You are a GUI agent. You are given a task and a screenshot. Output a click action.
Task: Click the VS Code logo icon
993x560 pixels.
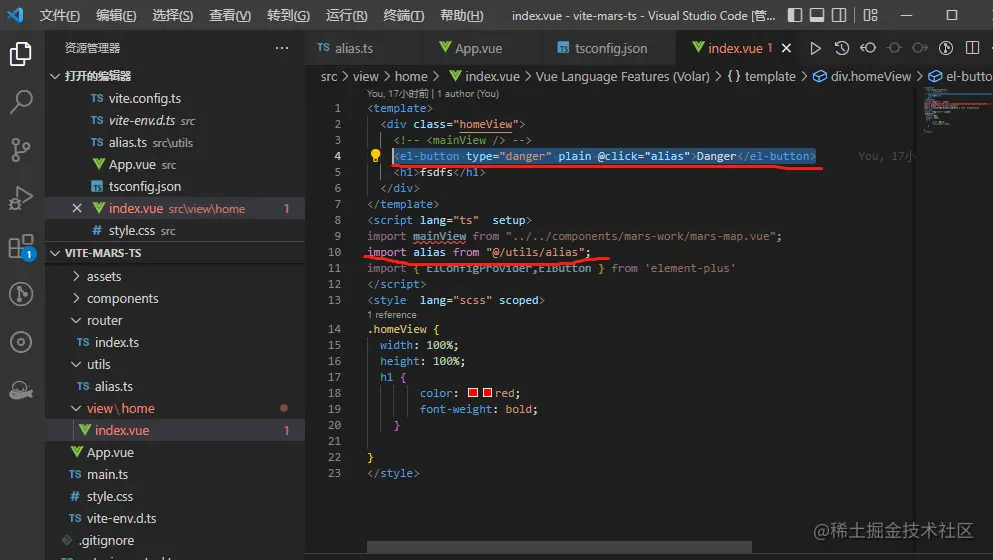(15, 15)
